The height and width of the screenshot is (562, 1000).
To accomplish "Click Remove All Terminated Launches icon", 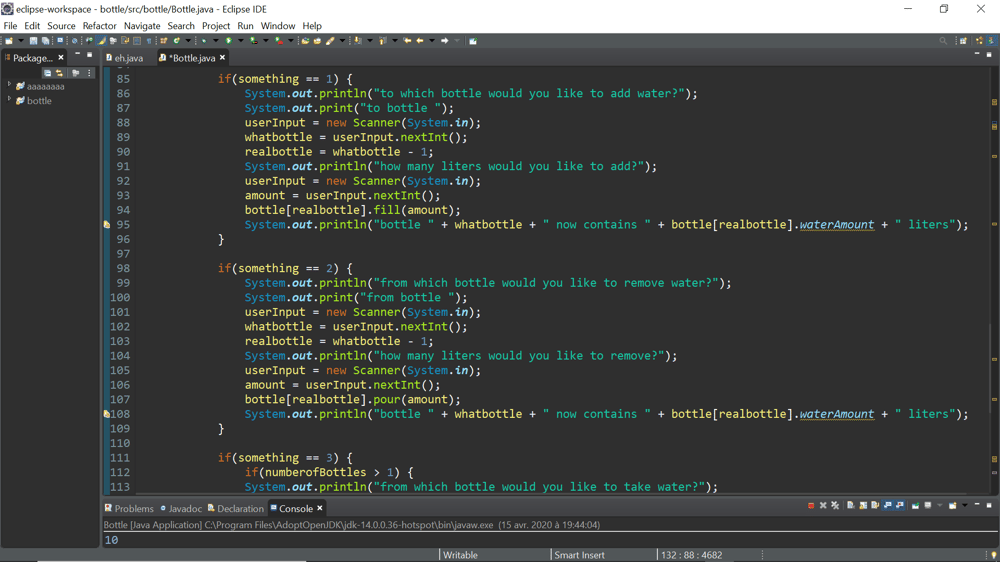I will click(x=835, y=506).
